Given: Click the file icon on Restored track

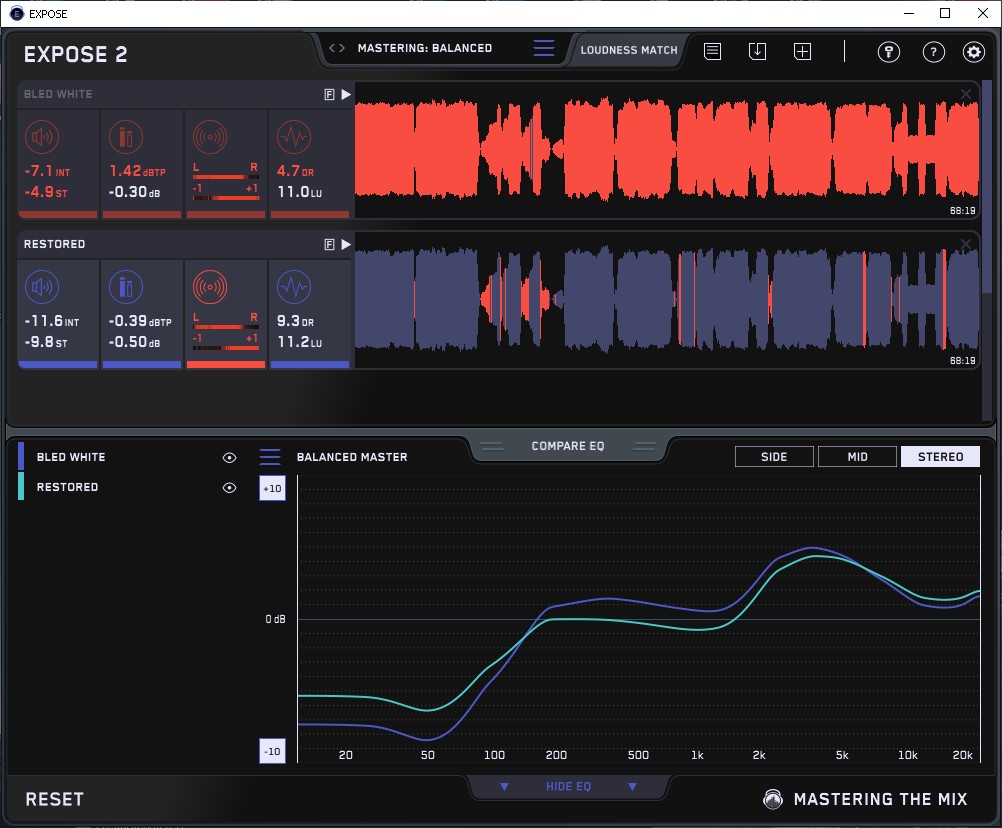Looking at the screenshot, I should [329, 245].
